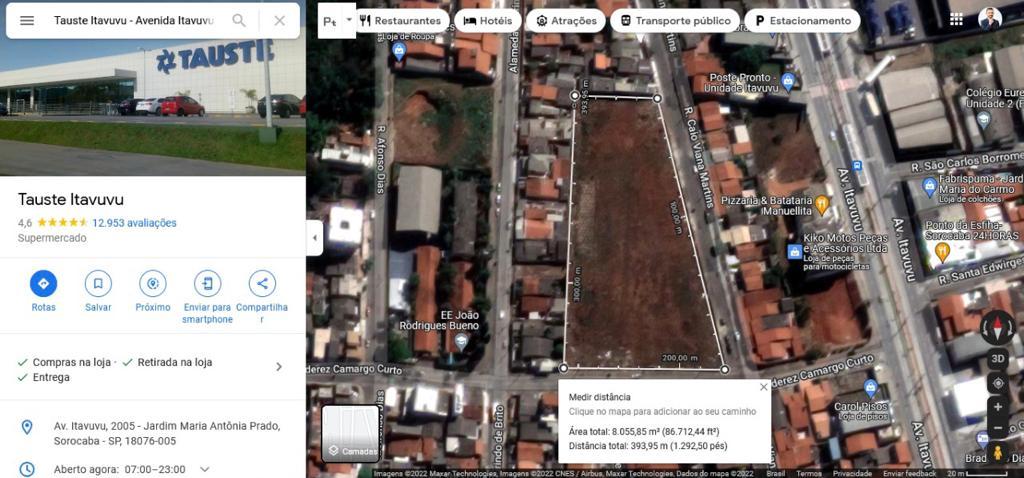1024x478 pixels.
Task: Click the Street View pegman icon
Action: (998, 453)
